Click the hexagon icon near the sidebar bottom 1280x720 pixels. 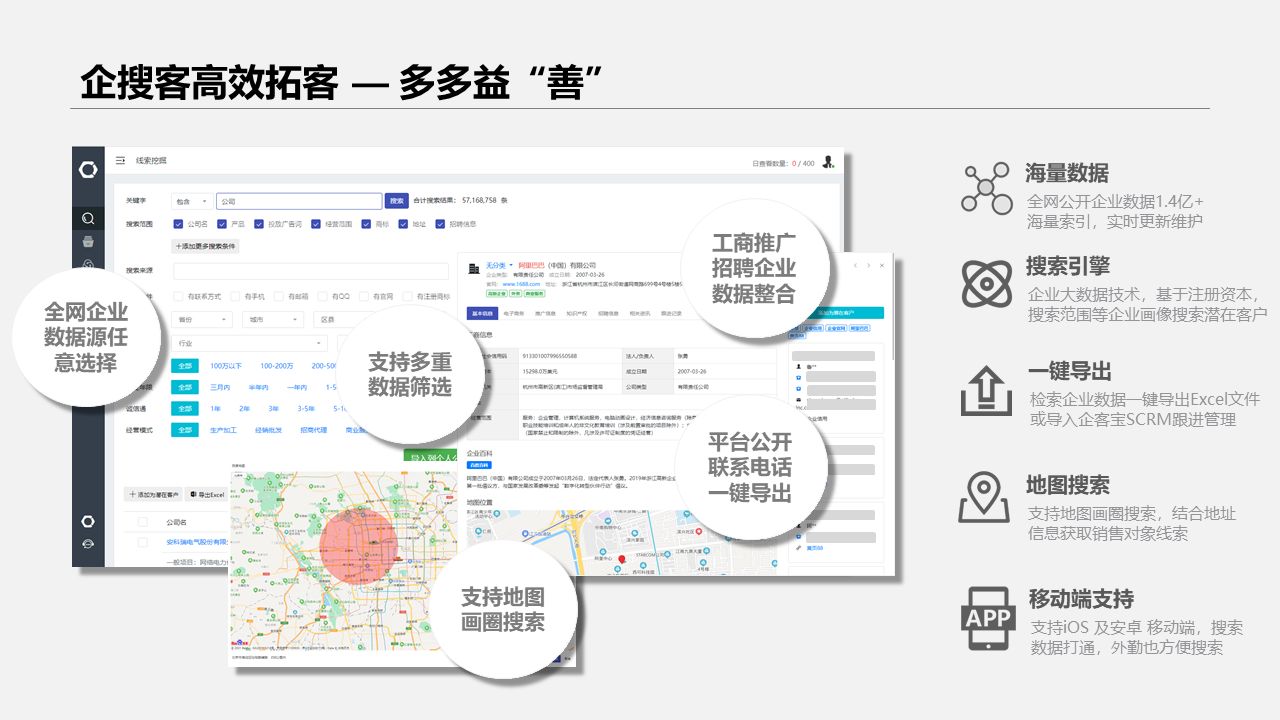[88, 522]
